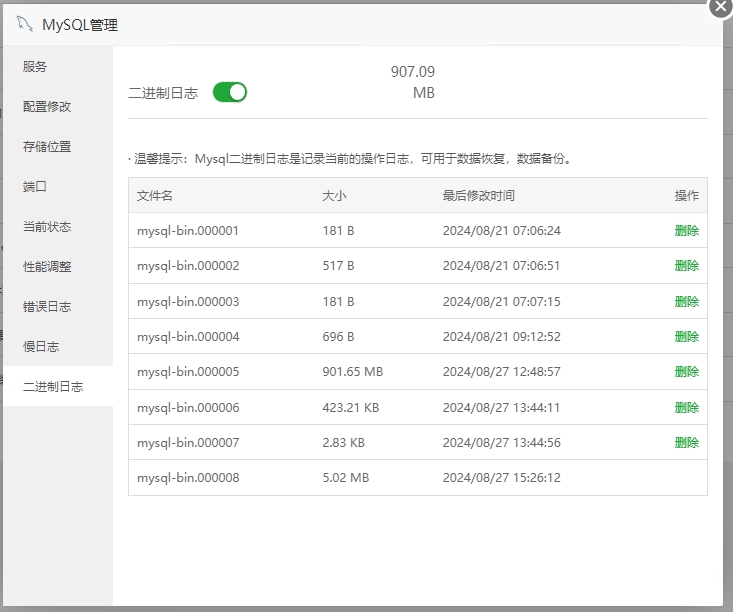Click timestamp 2024/08/27 12:48:57
Viewport: 733px width, 612px height.
point(502,372)
